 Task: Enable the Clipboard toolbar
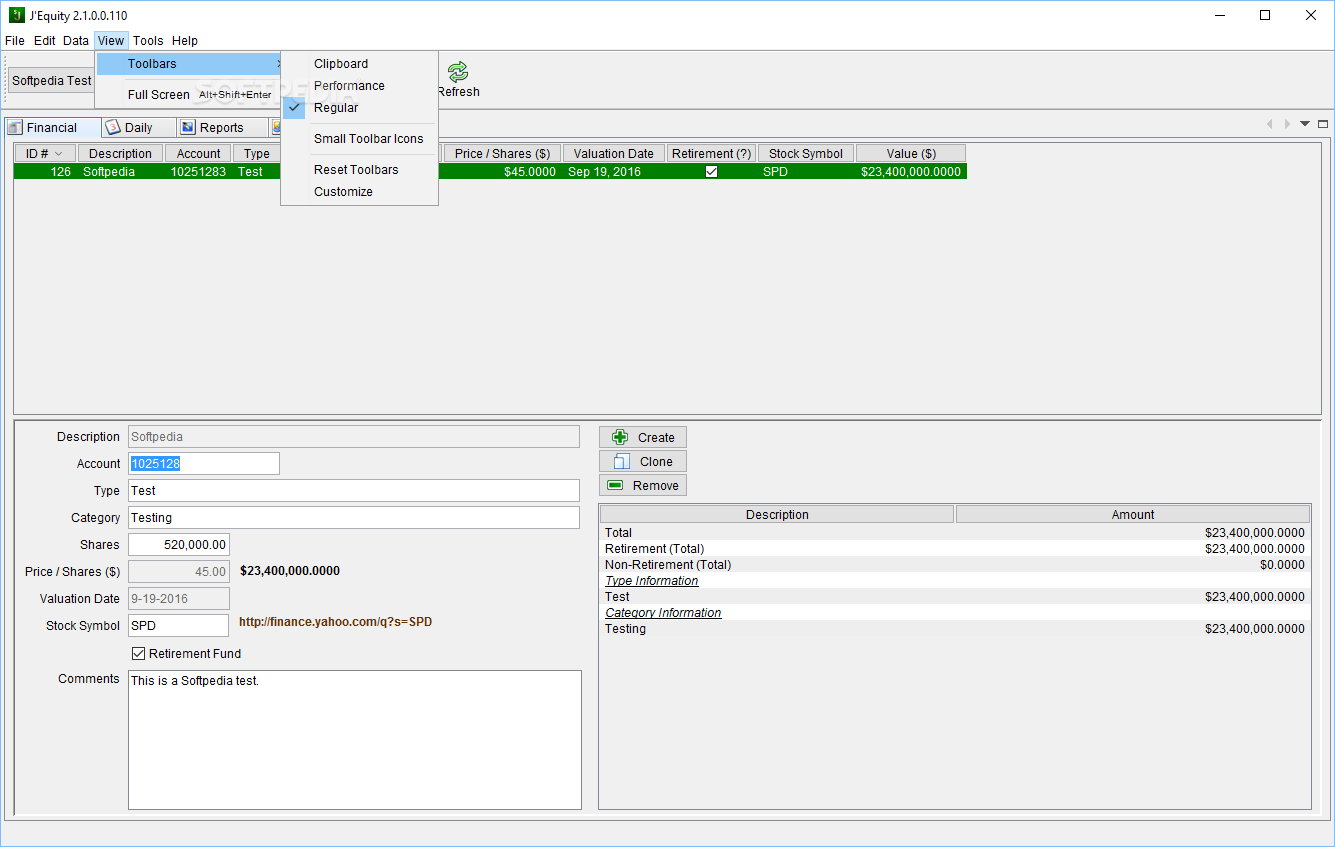(x=359, y=63)
